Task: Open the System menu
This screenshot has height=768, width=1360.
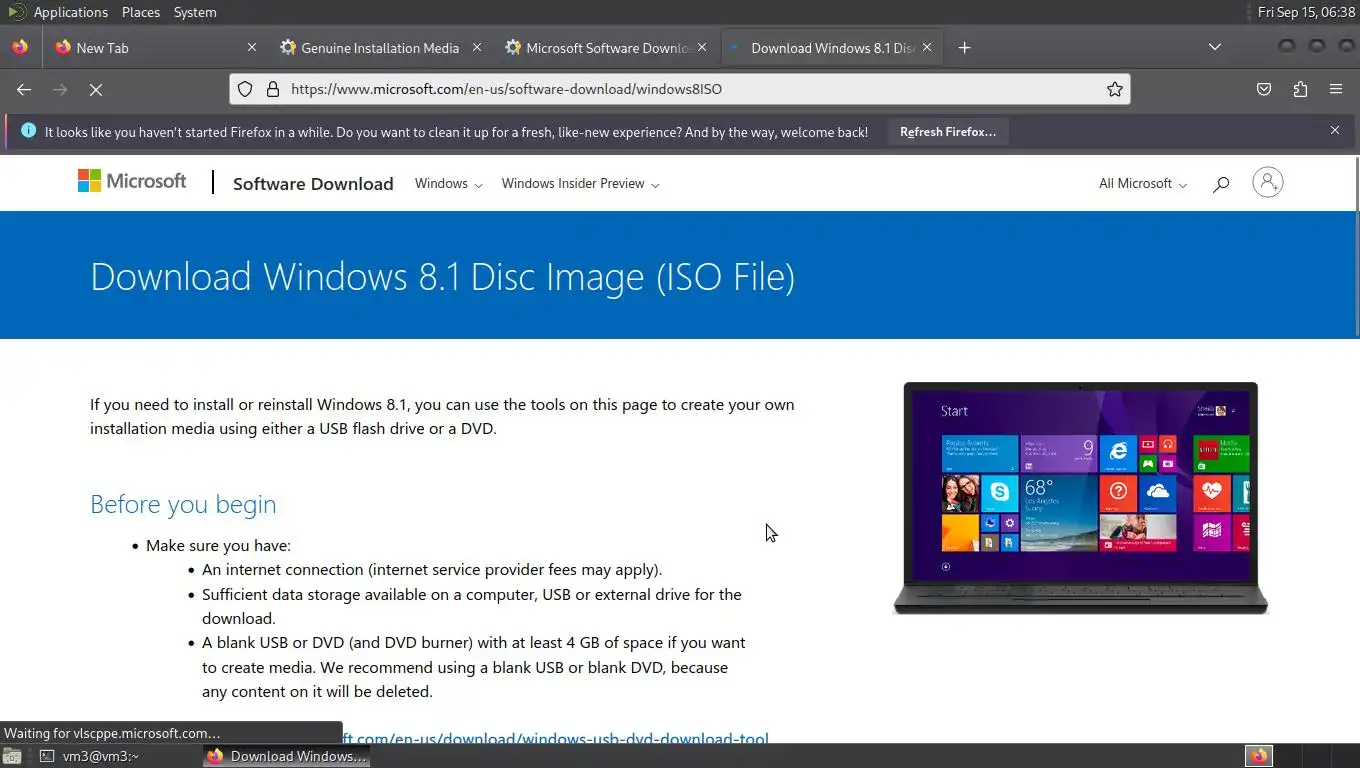Action: (195, 12)
